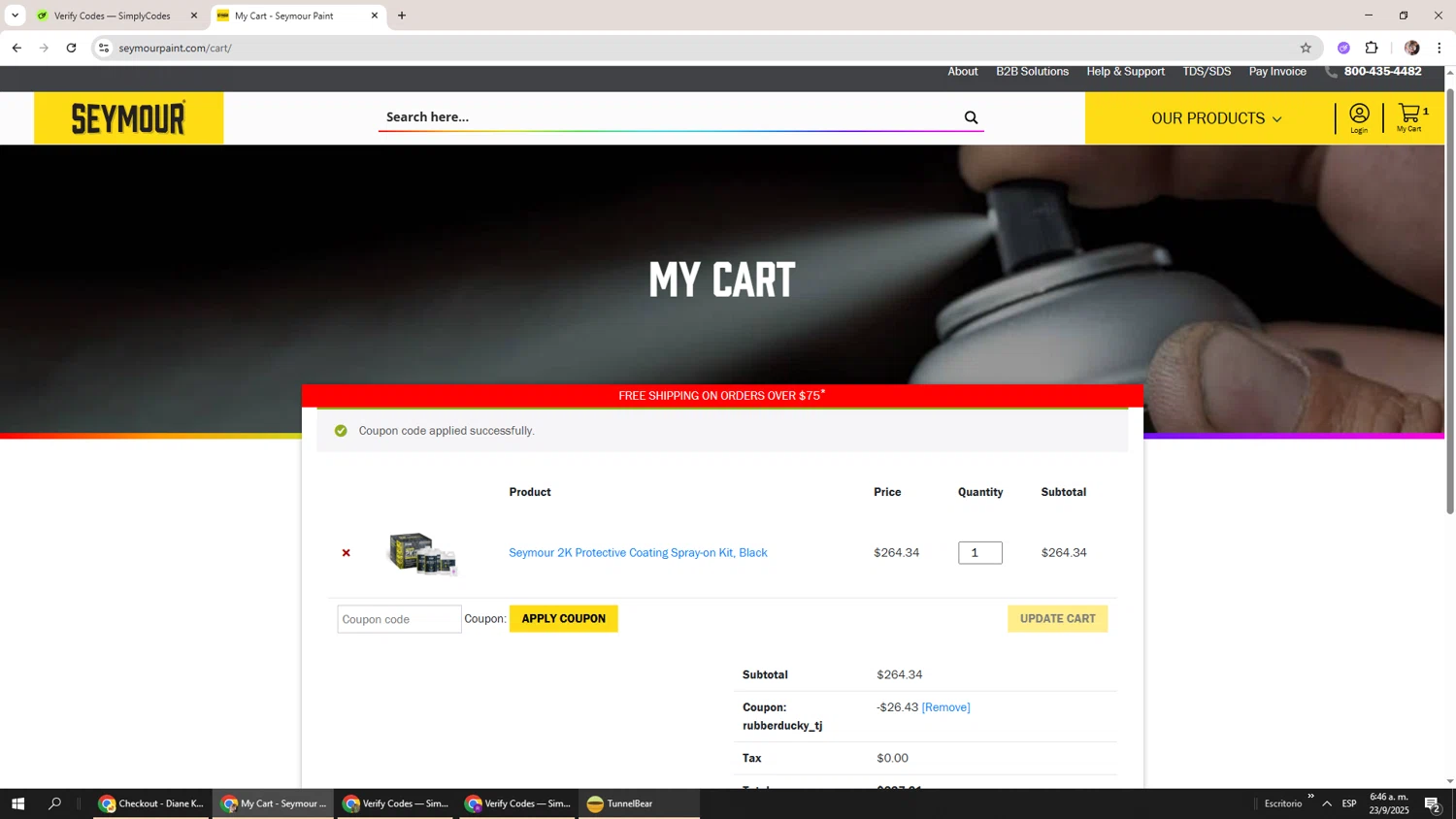1456x819 pixels.
Task: Open the tab search dropdown
Action: click(15, 16)
